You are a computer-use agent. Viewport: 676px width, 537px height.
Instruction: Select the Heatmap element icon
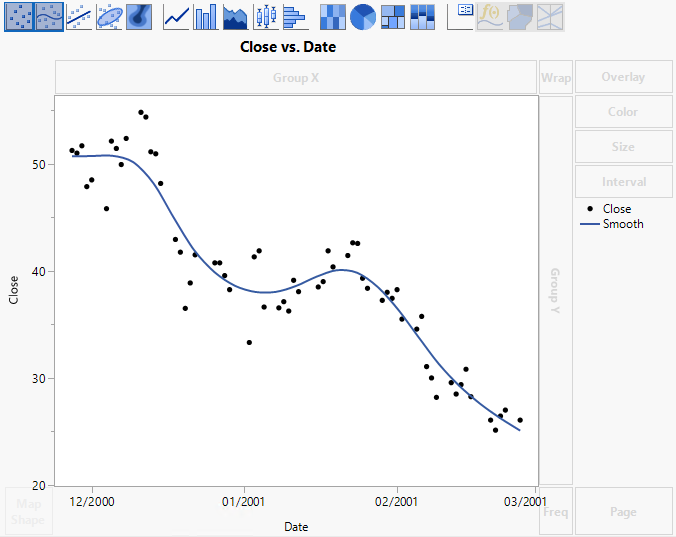pos(333,17)
